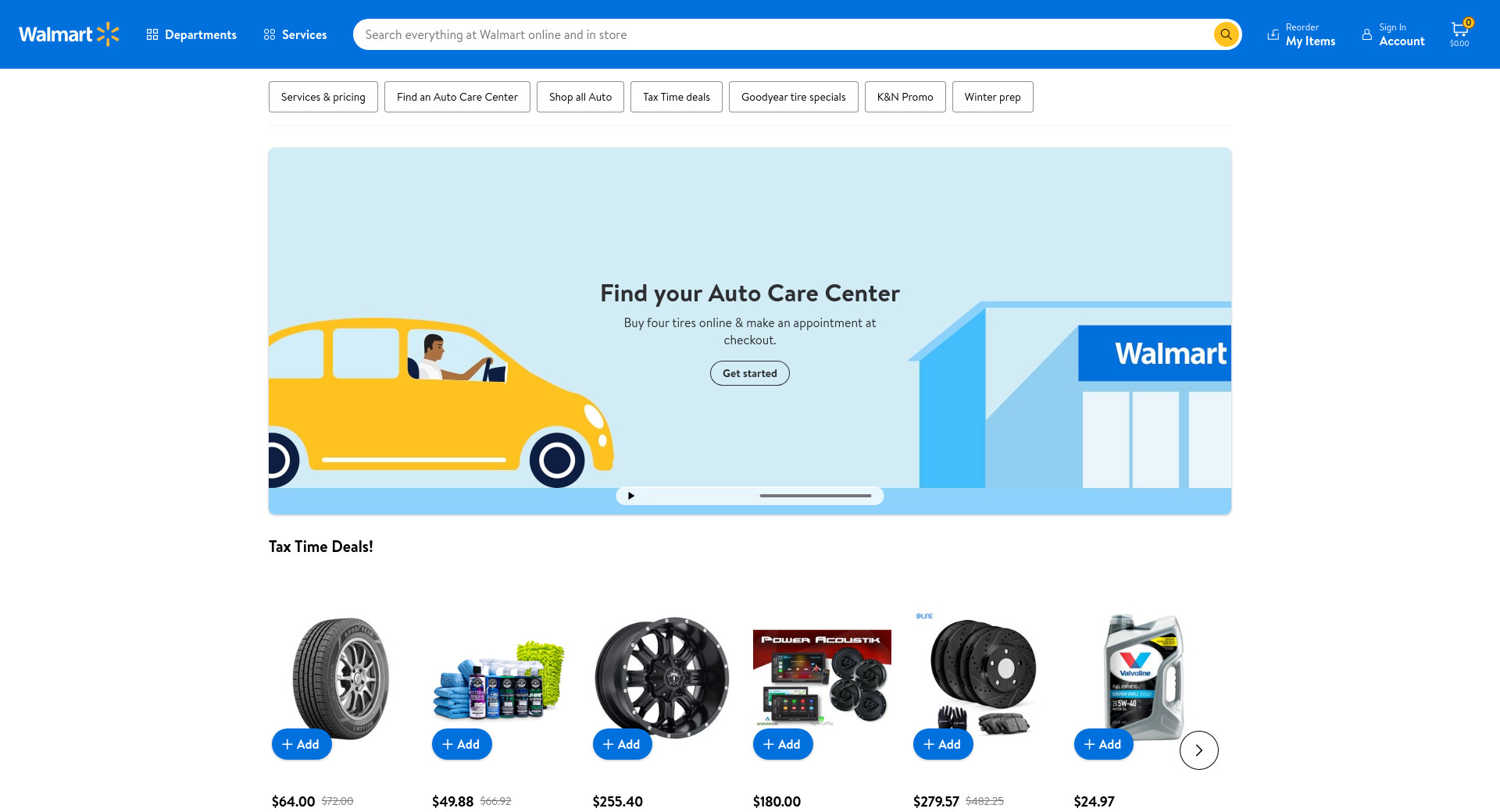
Task: Open the black wheel rim image
Action: click(x=662, y=677)
